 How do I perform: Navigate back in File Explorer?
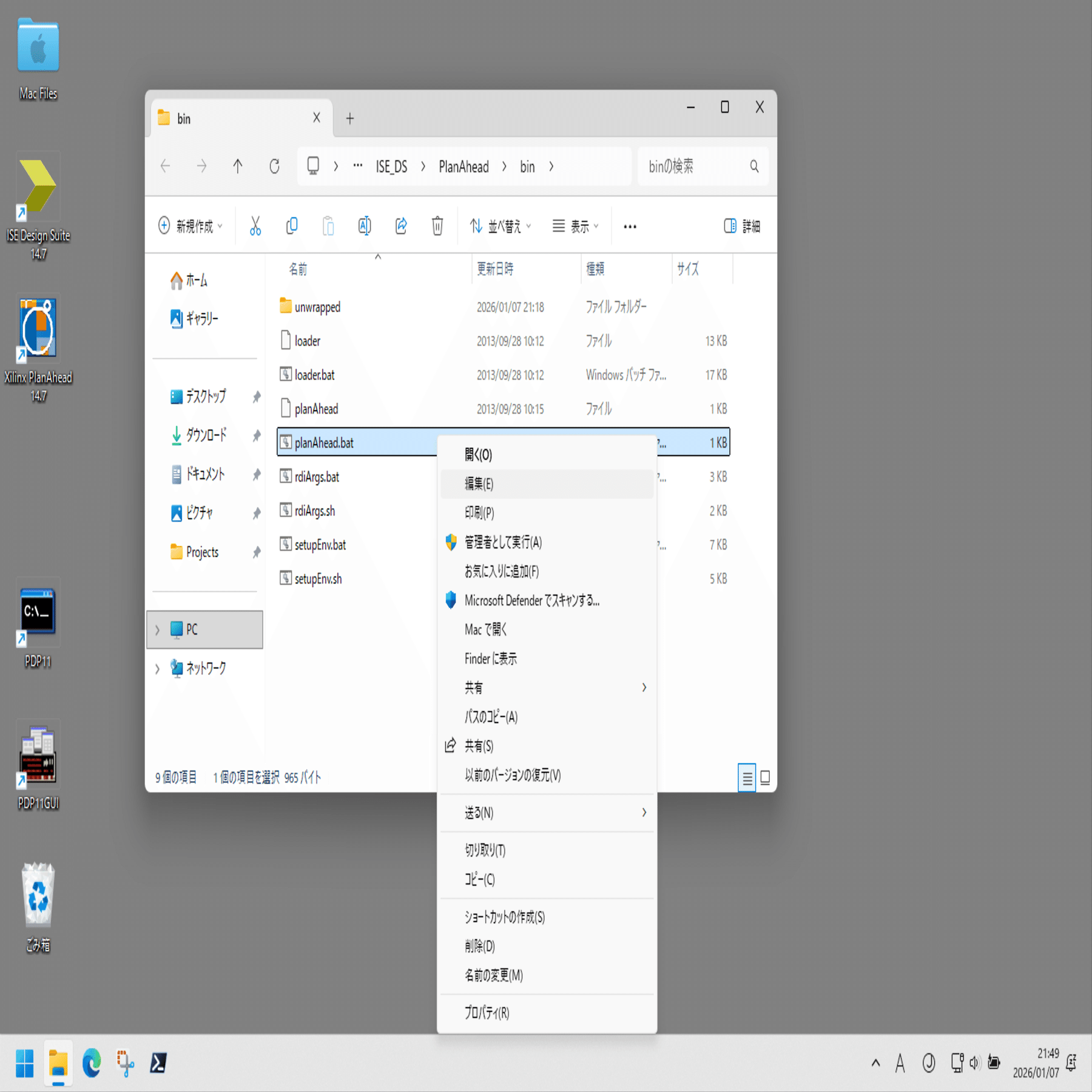pyautogui.click(x=165, y=166)
